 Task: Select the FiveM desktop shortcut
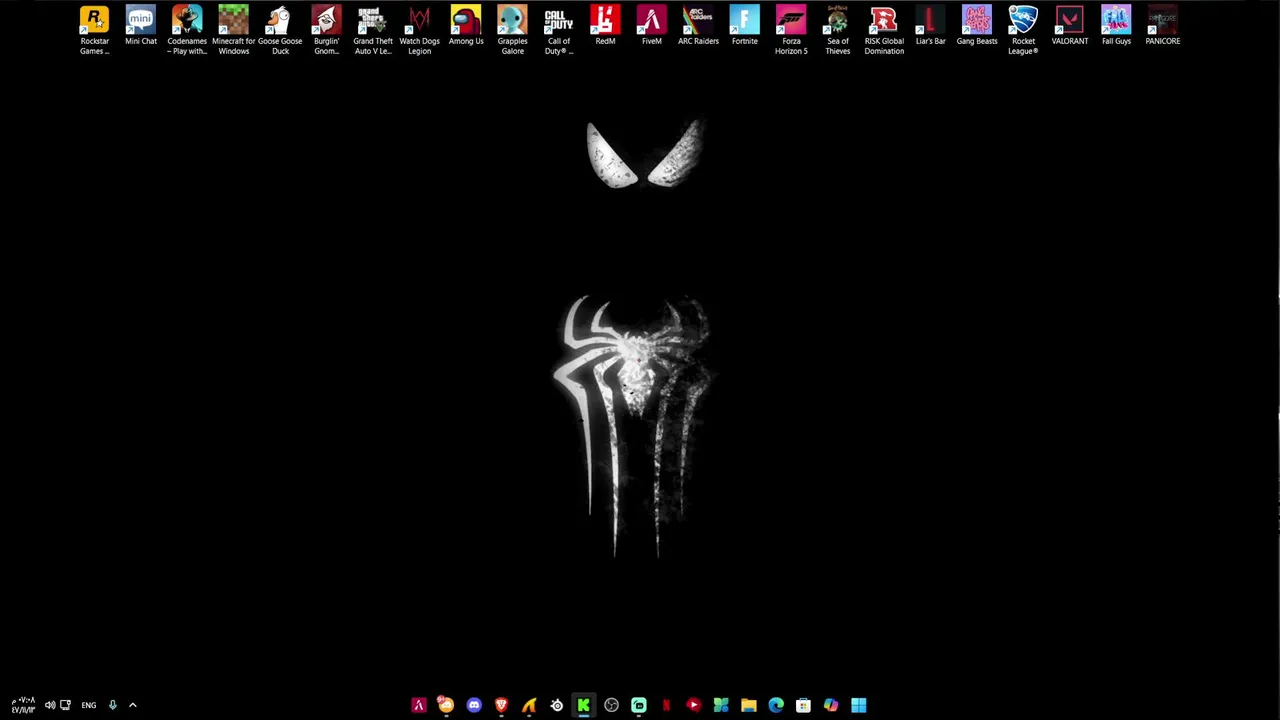[652, 26]
